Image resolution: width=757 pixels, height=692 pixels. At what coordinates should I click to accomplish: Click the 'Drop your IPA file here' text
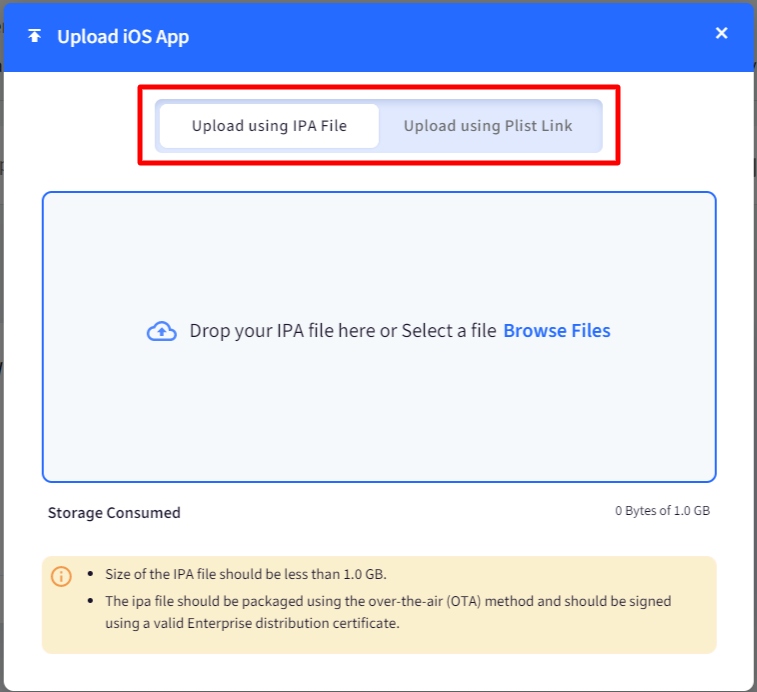(282, 331)
